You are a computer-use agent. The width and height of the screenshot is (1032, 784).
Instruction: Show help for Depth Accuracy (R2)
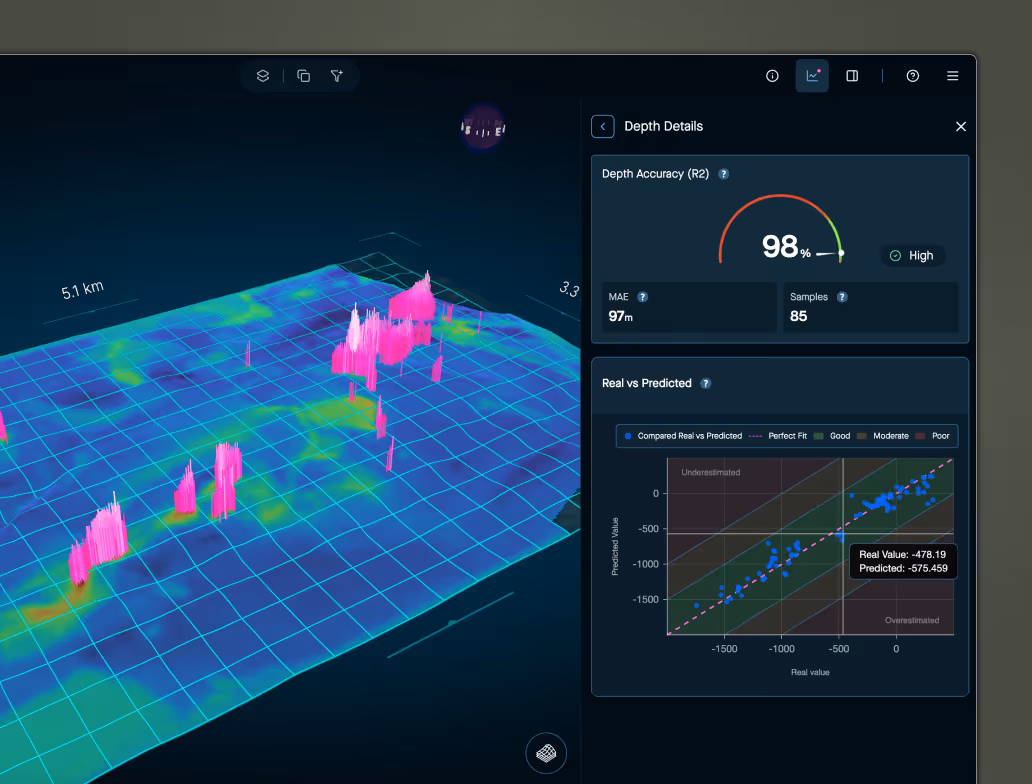click(x=723, y=174)
